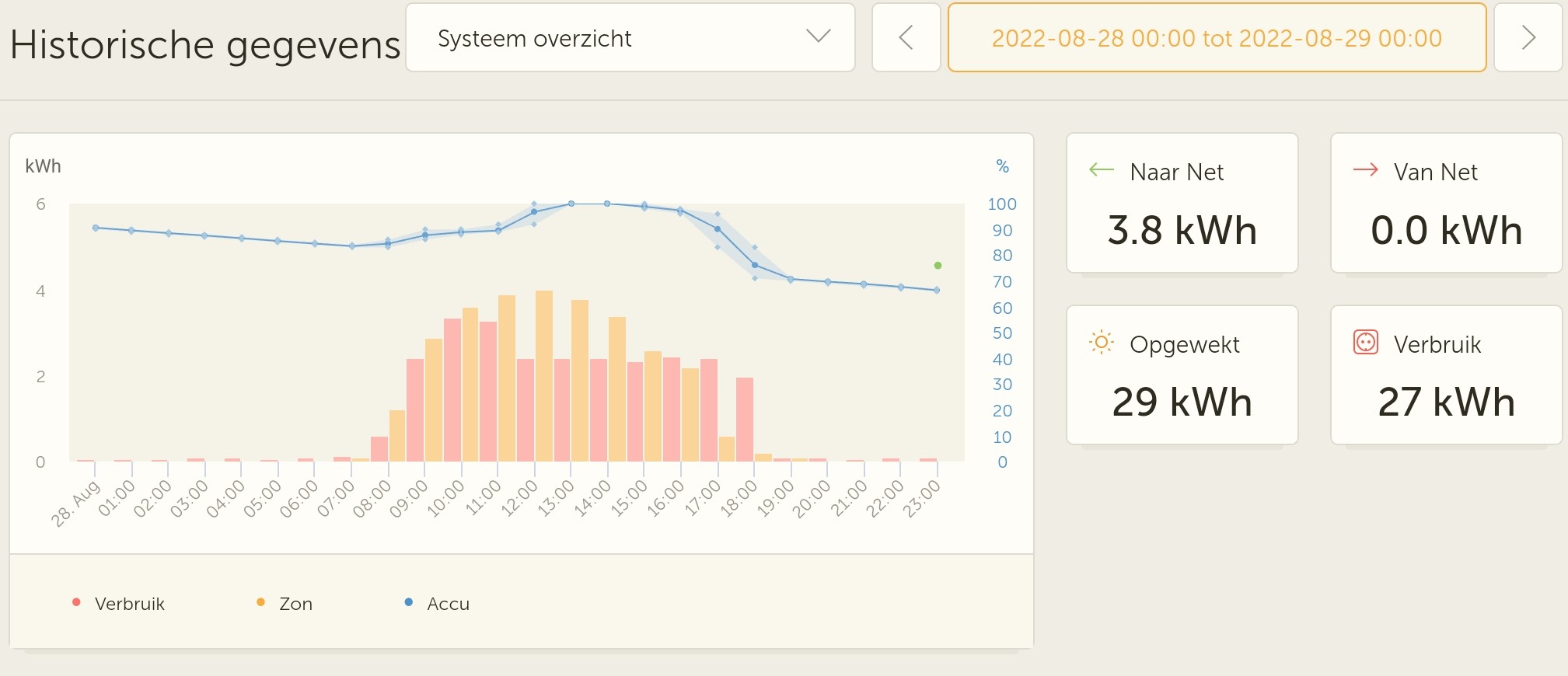Go to previous day with left chevron

pyautogui.click(x=906, y=38)
